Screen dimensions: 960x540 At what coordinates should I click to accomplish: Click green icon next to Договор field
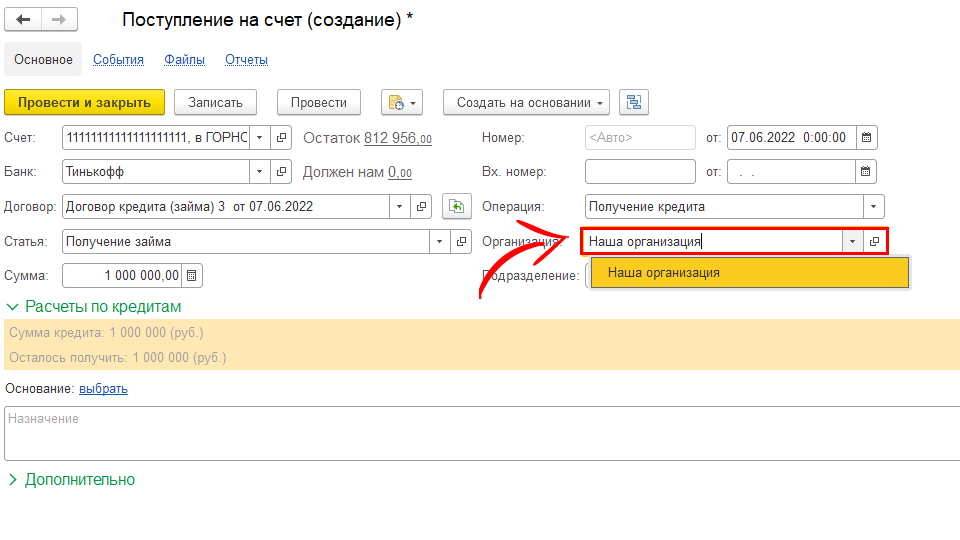[456, 207]
